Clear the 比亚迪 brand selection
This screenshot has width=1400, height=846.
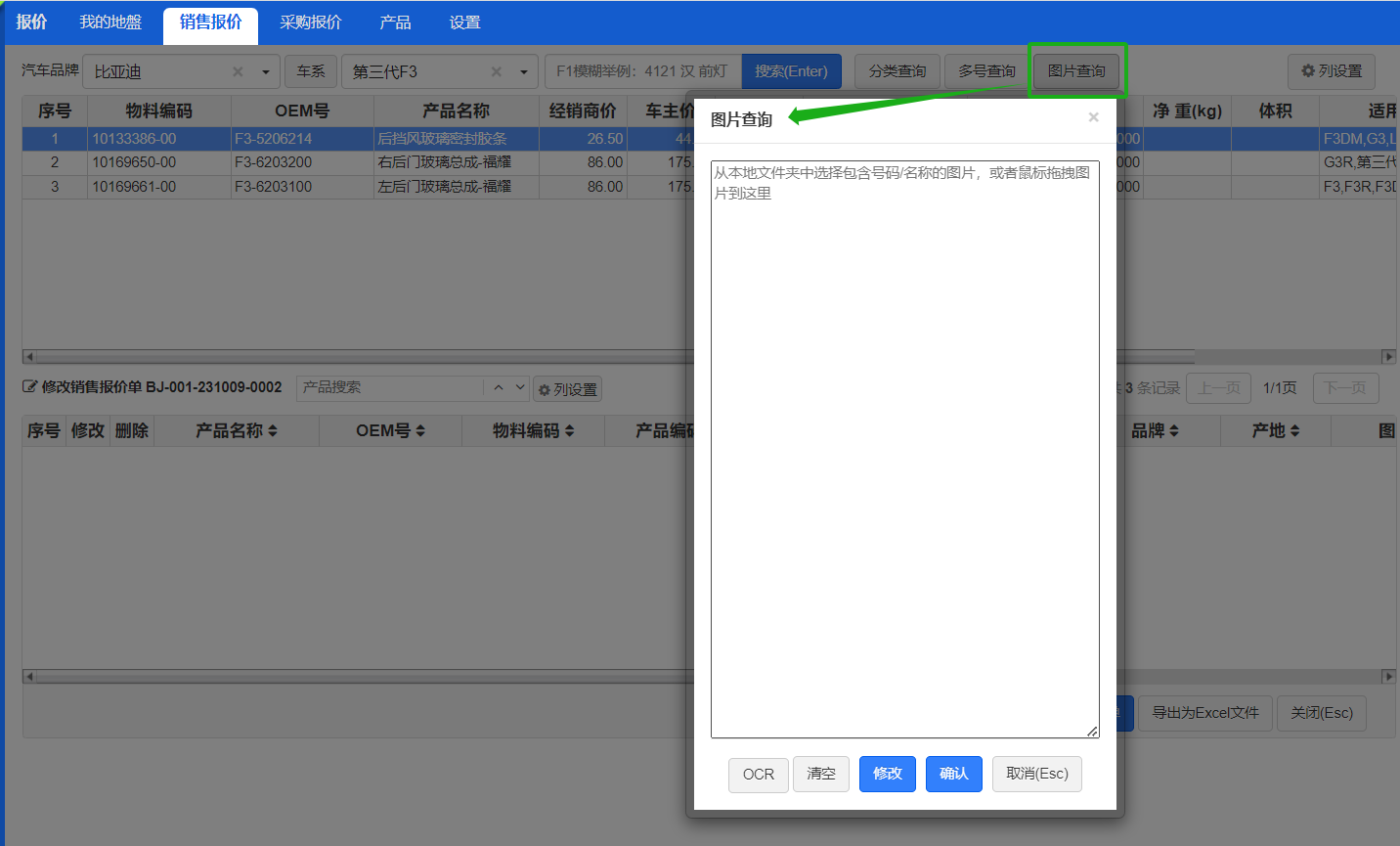pyautogui.click(x=238, y=71)
